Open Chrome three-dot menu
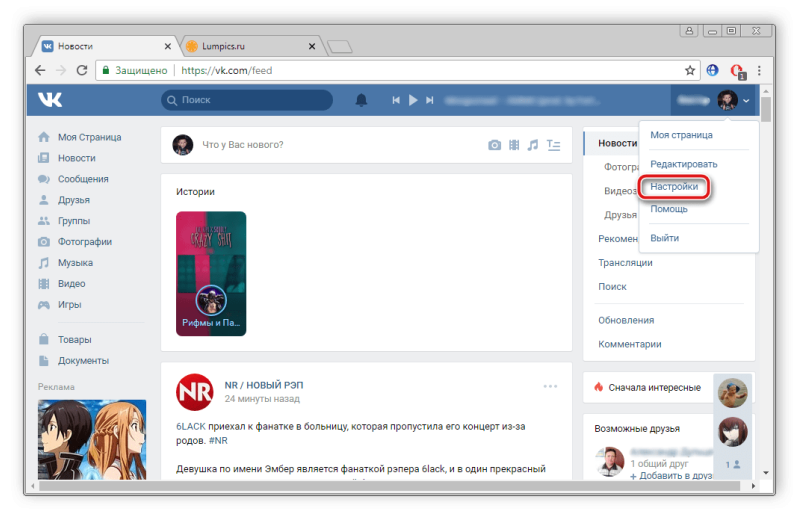Viewport: 800px width, 520px height. pyautogui.click(x=759, y=70)
